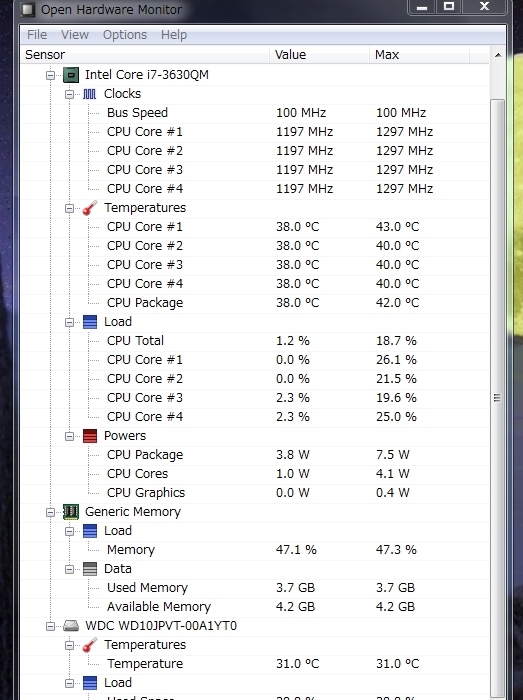Click the Max column header
The width and height of the screenshot is (523, 700).
tap(419, 54)
